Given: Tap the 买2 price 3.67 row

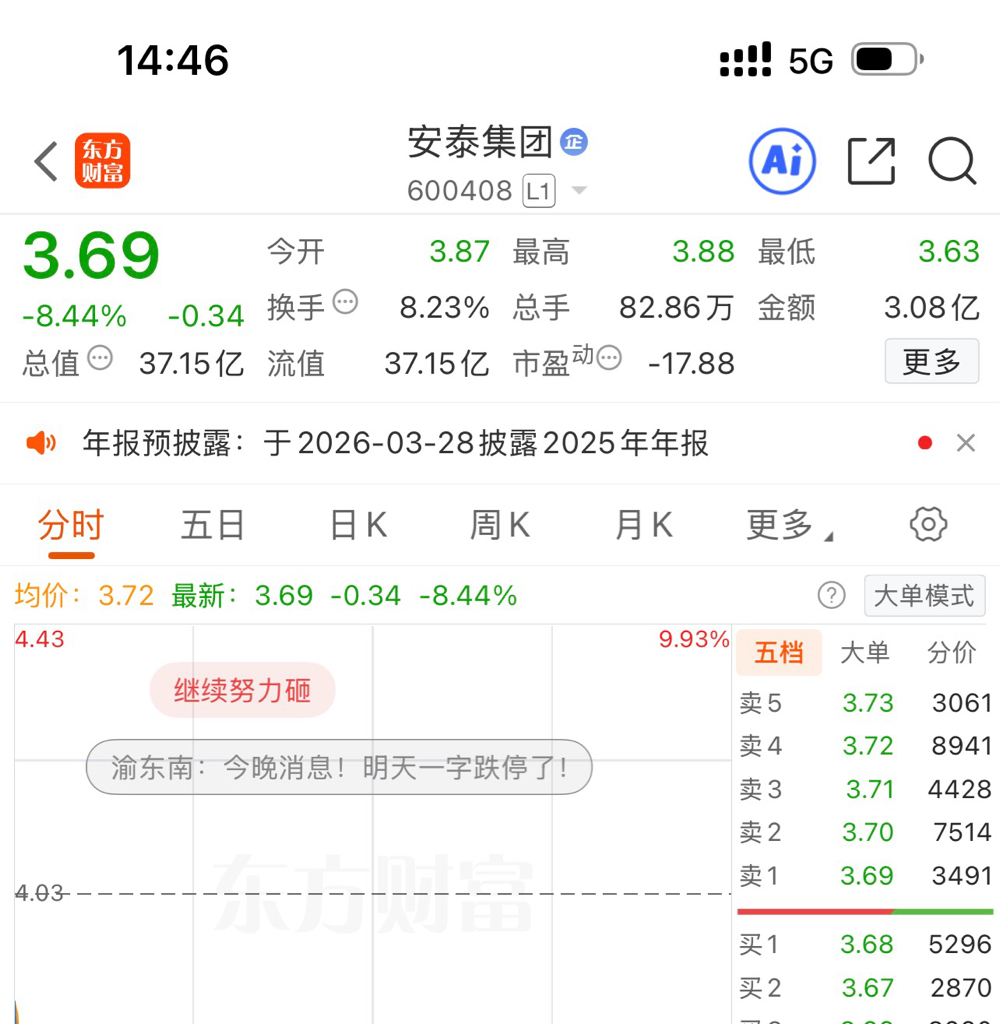Looking at the screenshot, I should click(865, 987).
